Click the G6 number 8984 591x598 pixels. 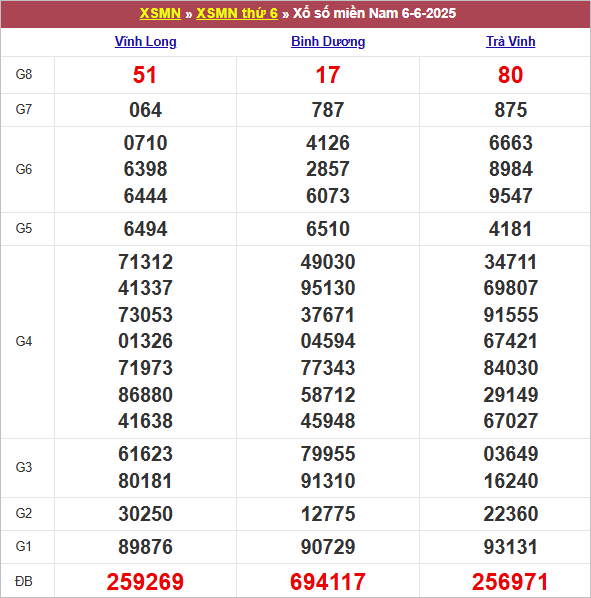tap(511, 169)
